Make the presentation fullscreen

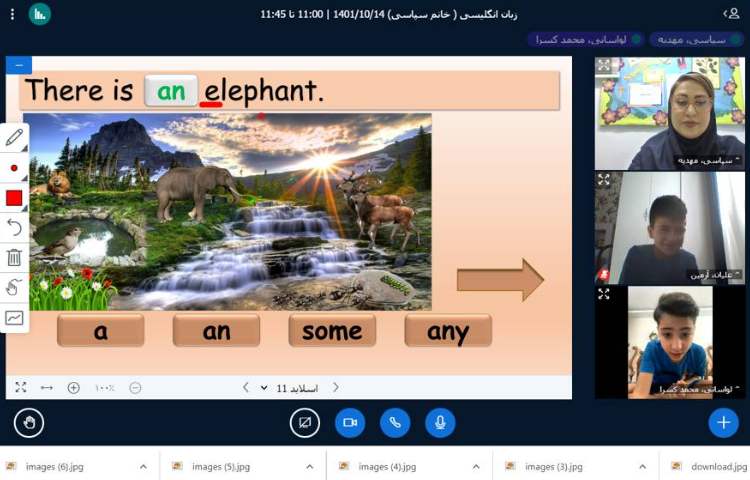21,388
